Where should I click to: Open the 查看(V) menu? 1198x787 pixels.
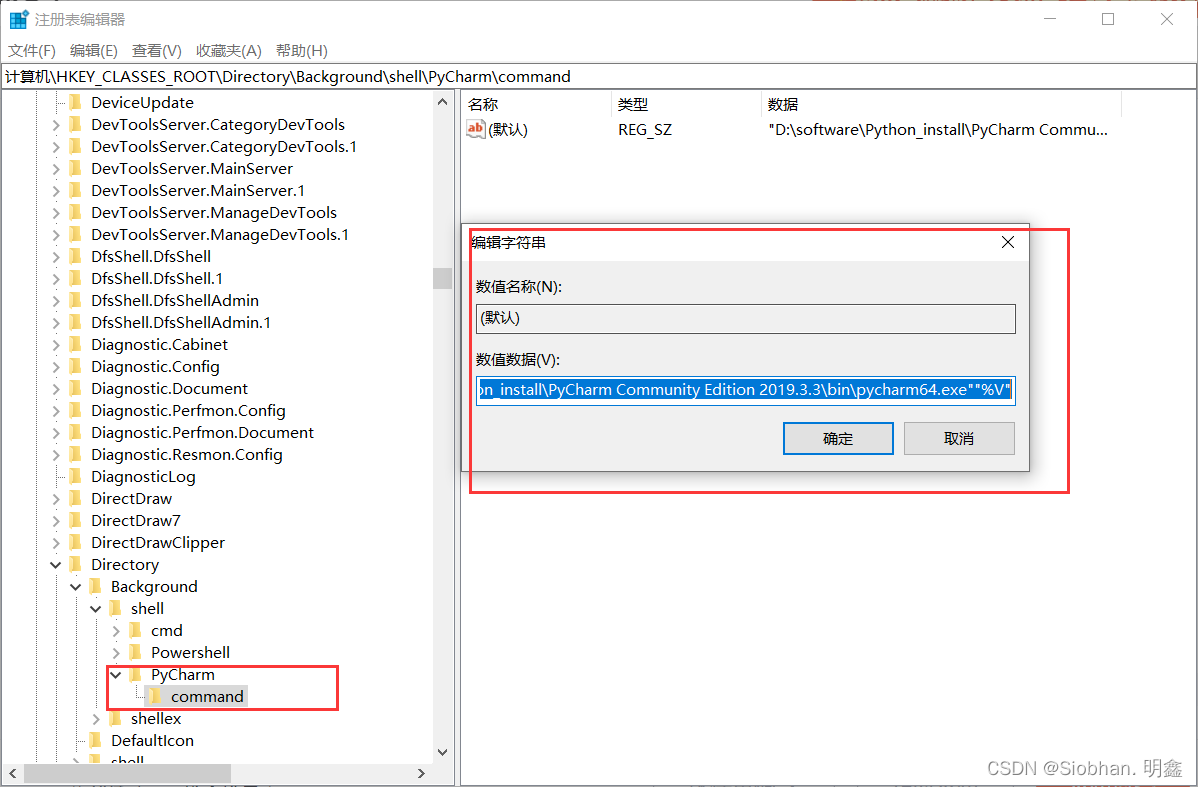[155, 50]
